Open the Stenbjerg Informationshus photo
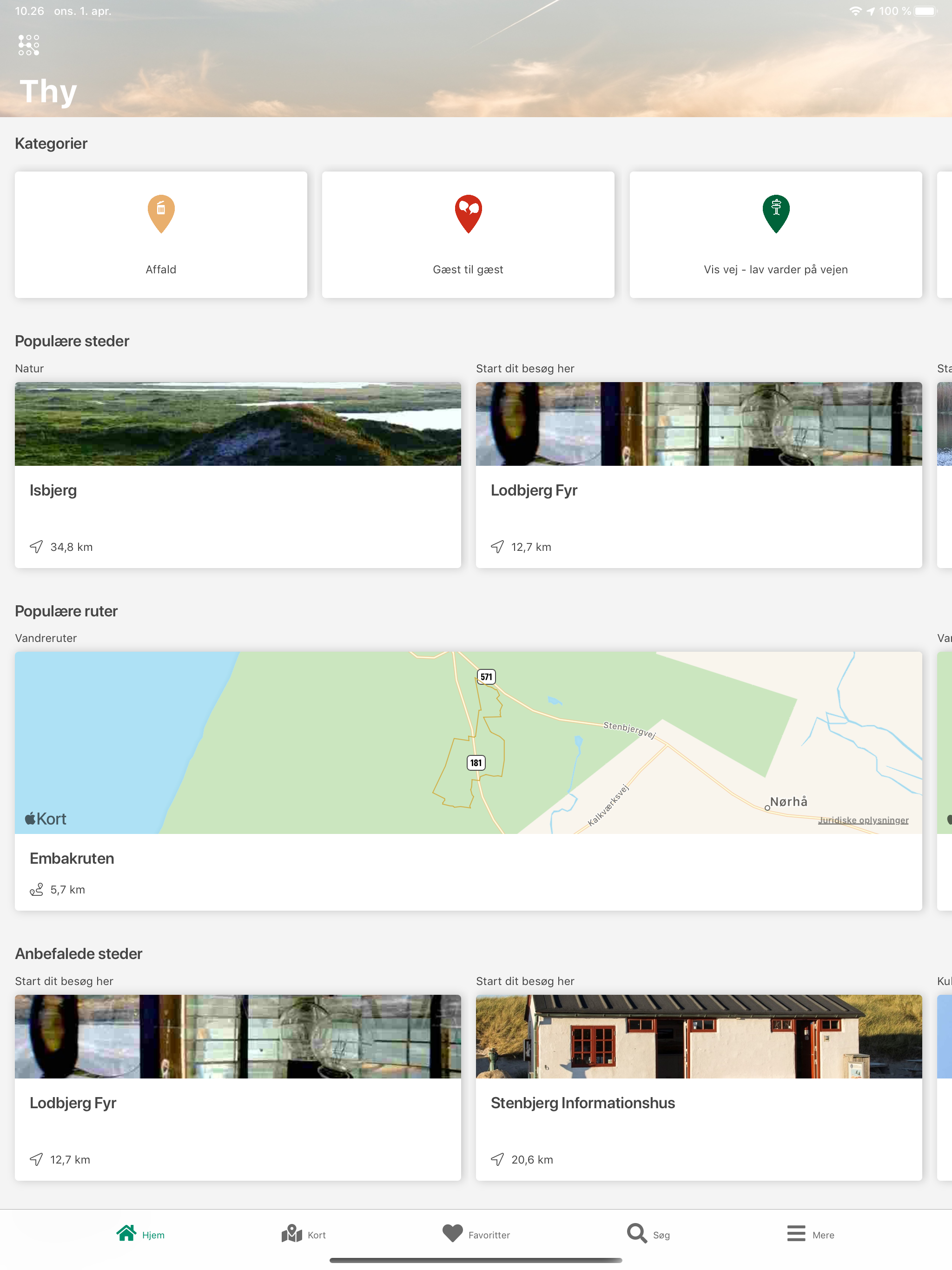The image size is (952, 1270). [699, 1036]
